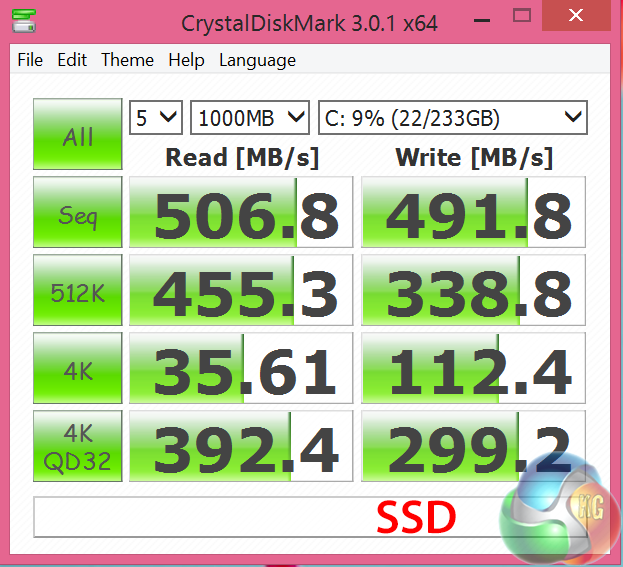623x567 pixels.
Task: Click the 4K QD32 read result 392.4
Action: pos(241,446)
